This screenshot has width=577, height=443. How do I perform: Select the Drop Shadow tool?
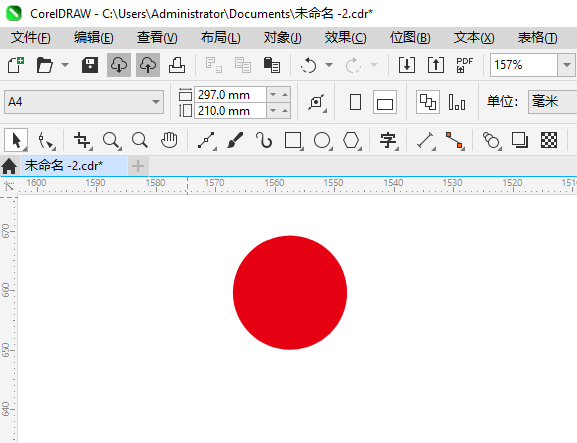[x=520, y=140]
